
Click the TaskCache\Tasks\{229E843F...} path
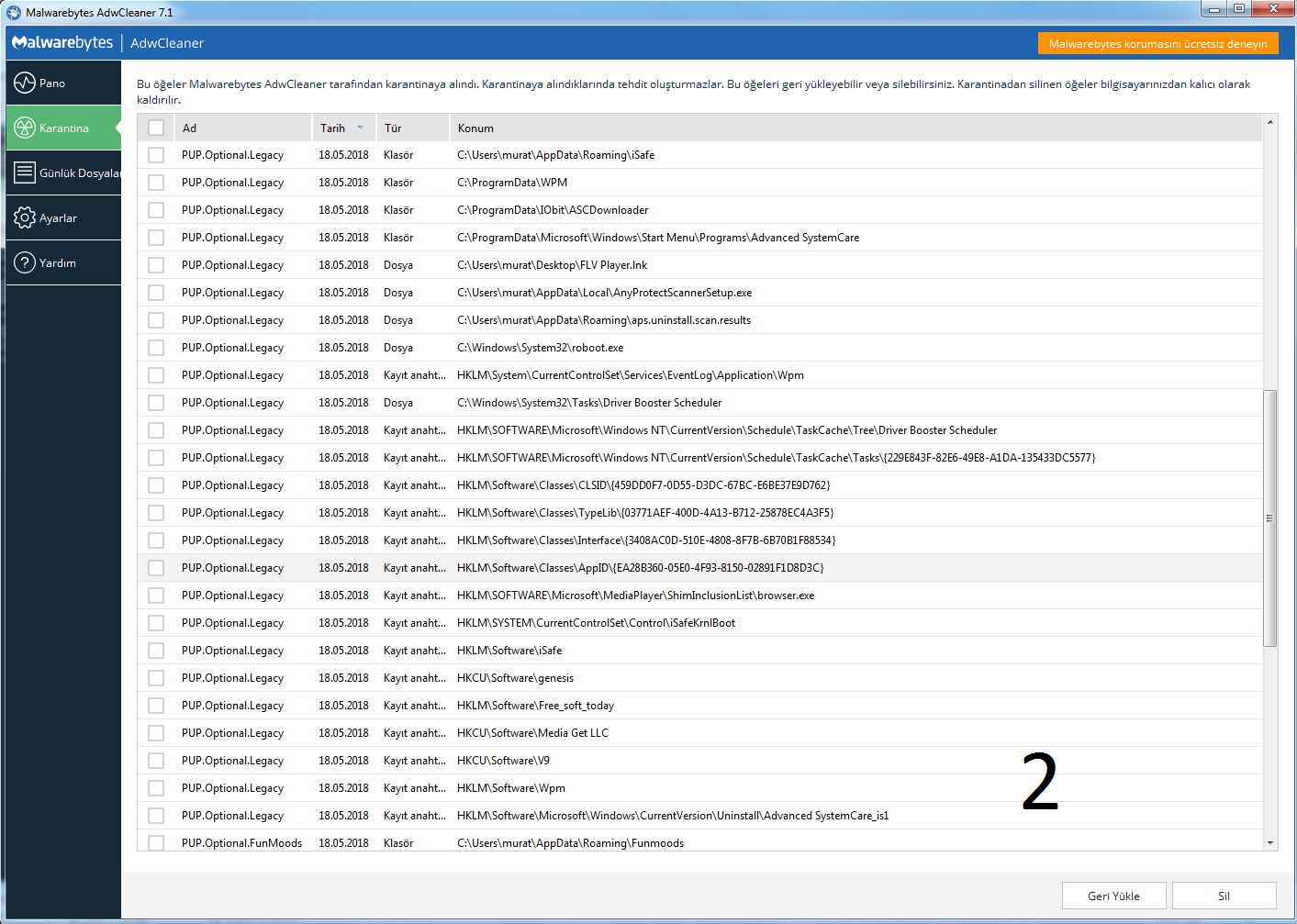(x=777, y=458)
